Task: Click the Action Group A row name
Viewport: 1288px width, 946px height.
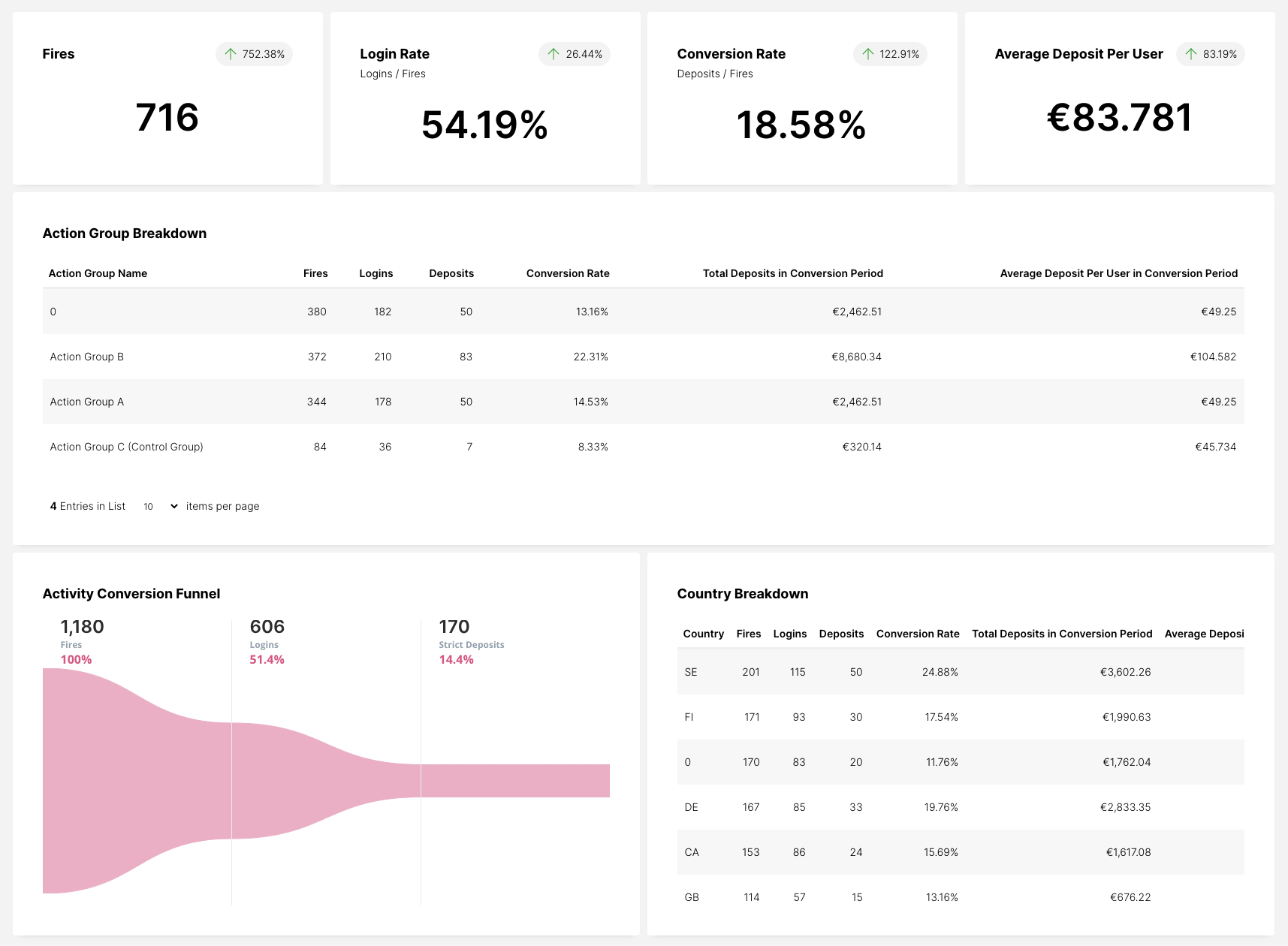Action: (87, 402)
